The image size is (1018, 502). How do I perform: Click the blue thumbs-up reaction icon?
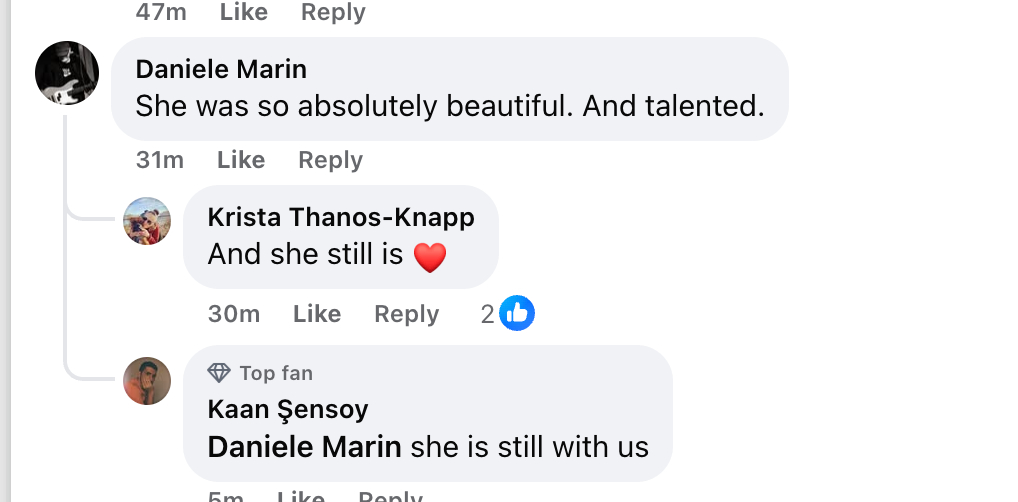point(517,314)
